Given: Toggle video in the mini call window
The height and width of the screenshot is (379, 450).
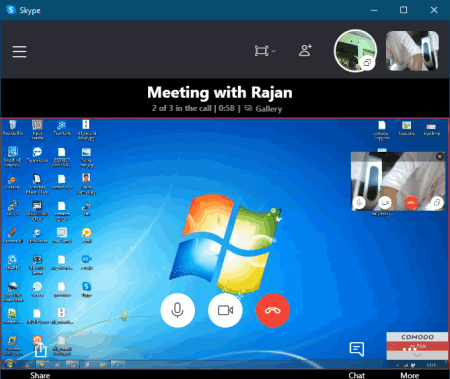Looking at the screenshot, I should (x=385, y=202).
